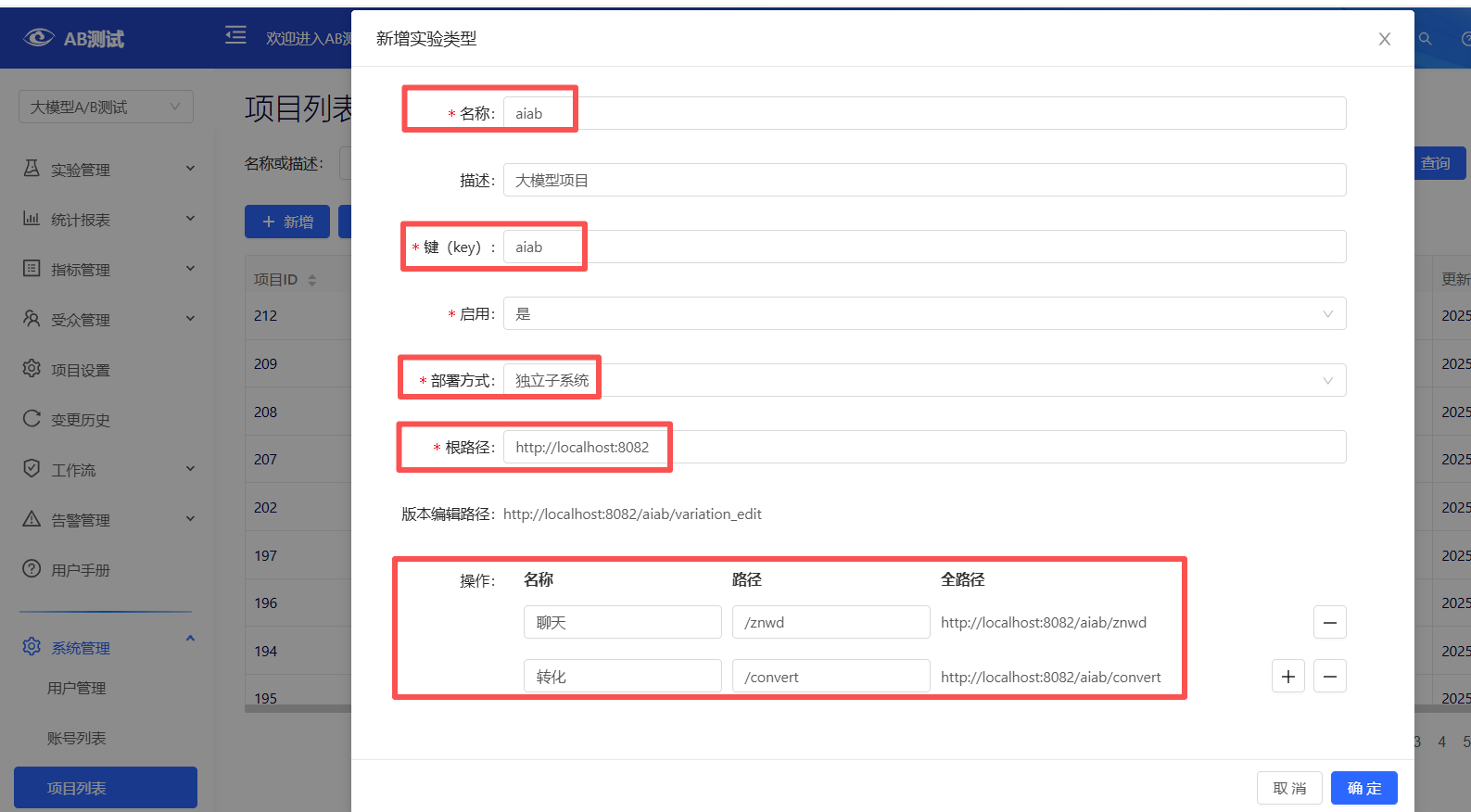Viewport: 1471px width, 812px height.
Task: Open the 启用 dropdown
Action: click(x=923, y=314)
